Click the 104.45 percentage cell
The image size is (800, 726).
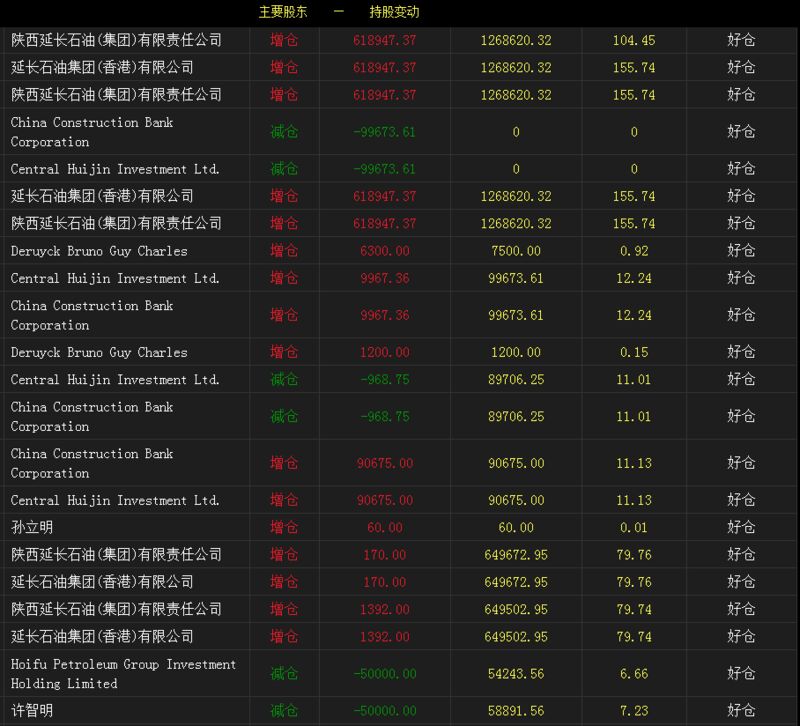[x=634, y=40]
